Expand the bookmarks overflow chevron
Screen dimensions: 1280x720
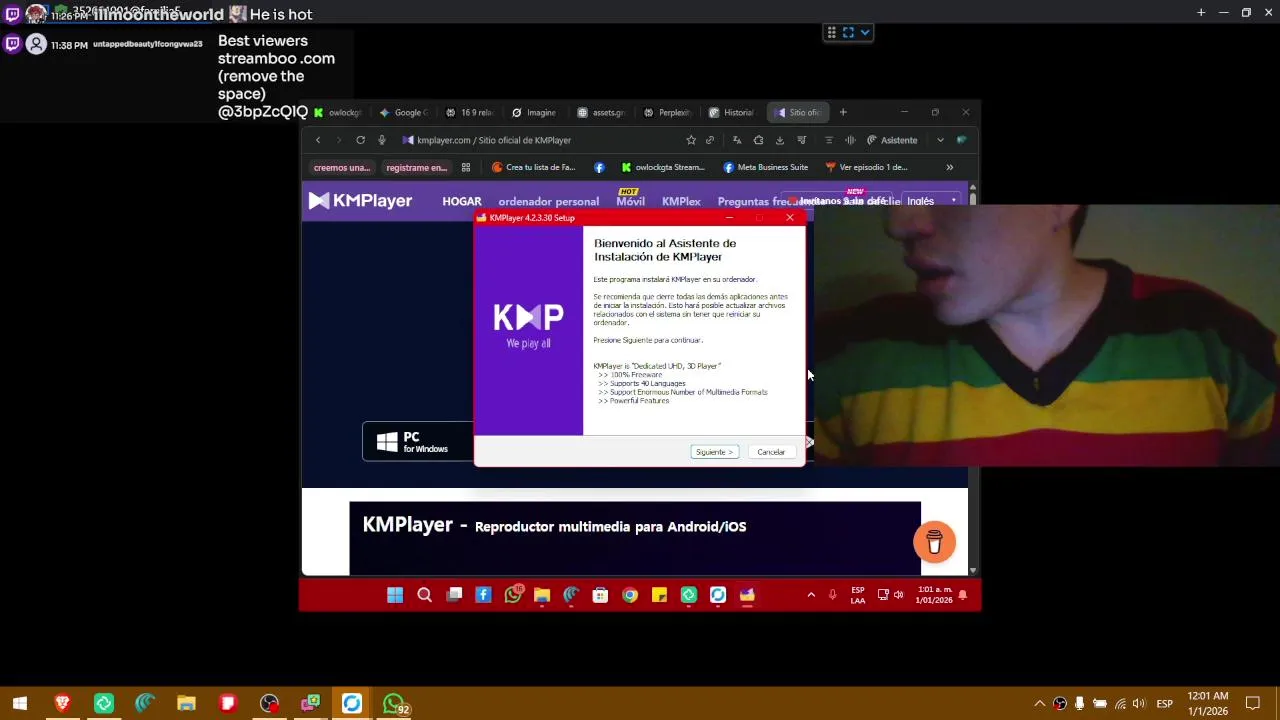pyautogui.click(x=949, y=168)
